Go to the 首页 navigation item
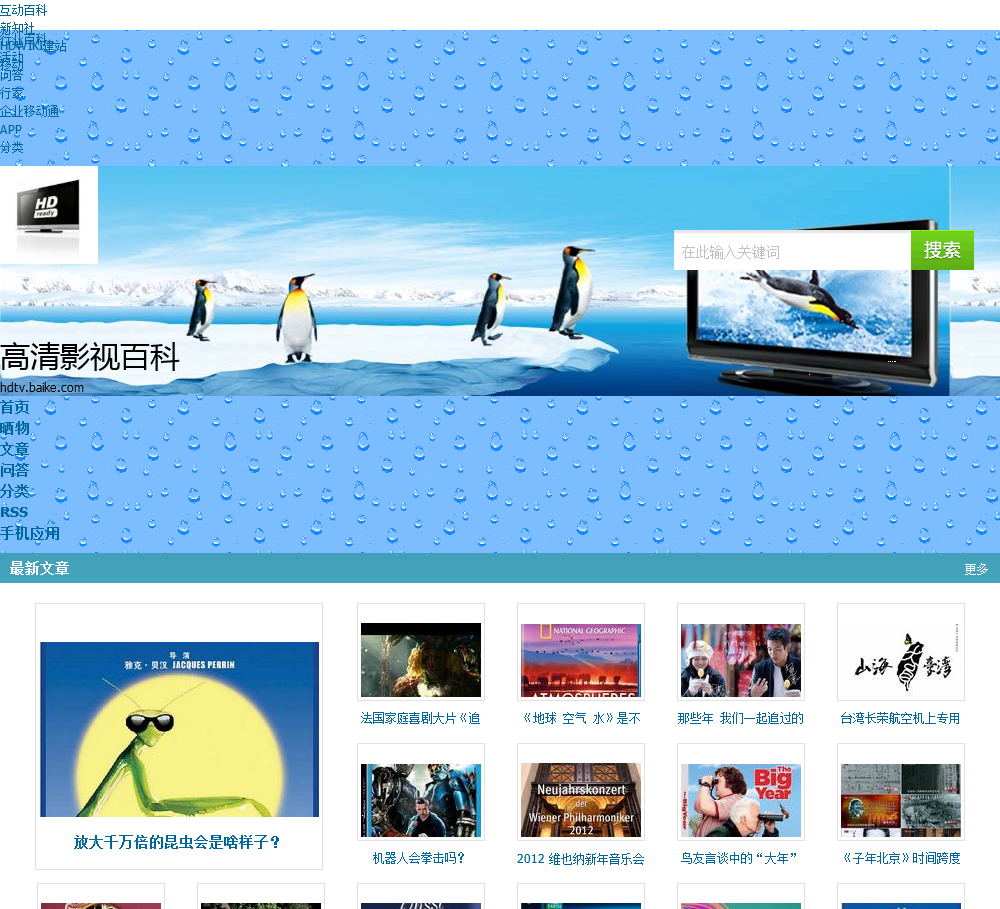1000x909 pixels. click(x=15, y=407)
